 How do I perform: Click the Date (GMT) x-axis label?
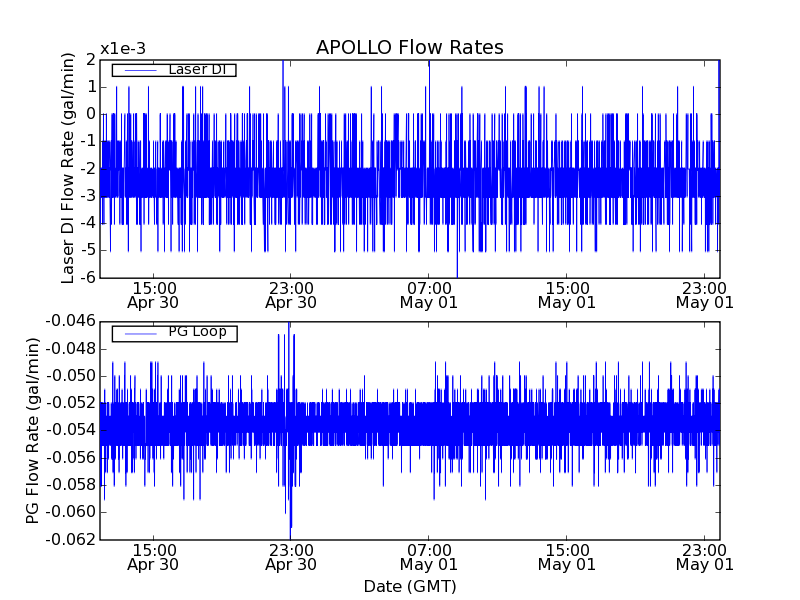pyautogui.click(x=409, y=586)
